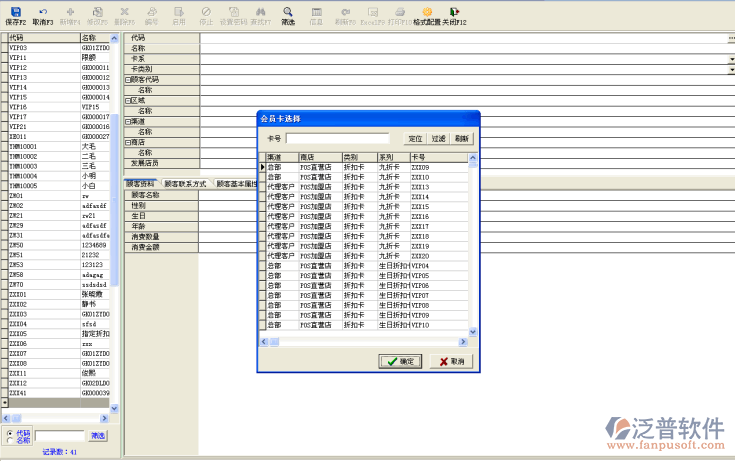Collapse the 区域 field group
This screenshot has width=735, height=461.
point(127,100)
